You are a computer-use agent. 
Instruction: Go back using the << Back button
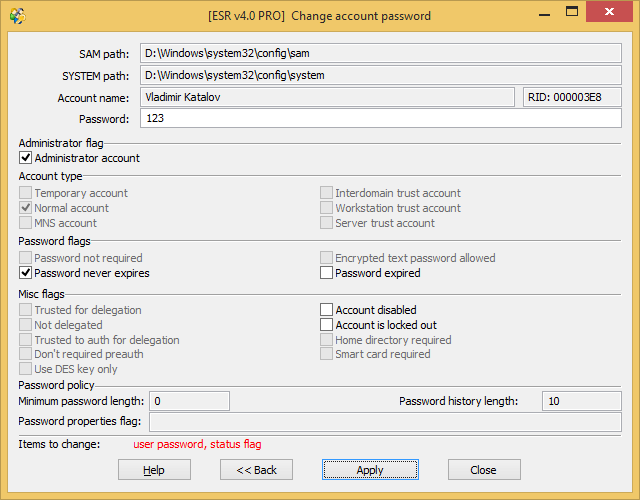256,470
